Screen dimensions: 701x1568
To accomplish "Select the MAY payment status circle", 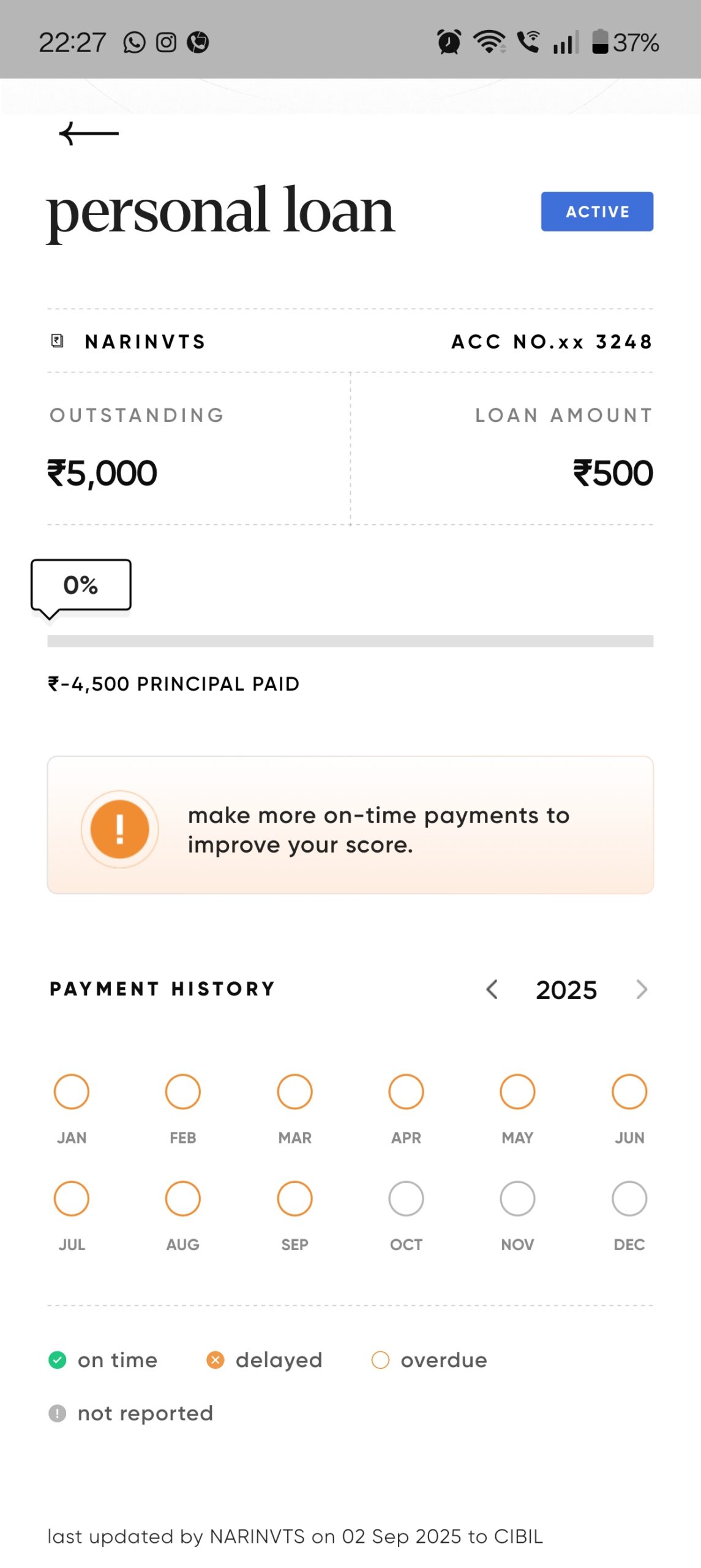I will pos(517,1091).
